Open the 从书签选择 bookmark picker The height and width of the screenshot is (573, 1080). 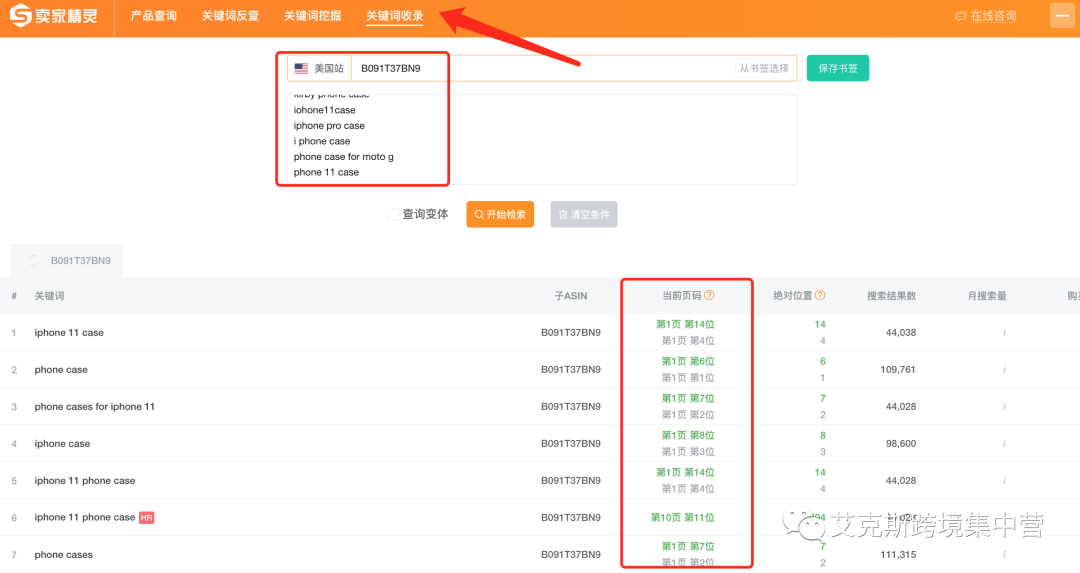point(764,68)
